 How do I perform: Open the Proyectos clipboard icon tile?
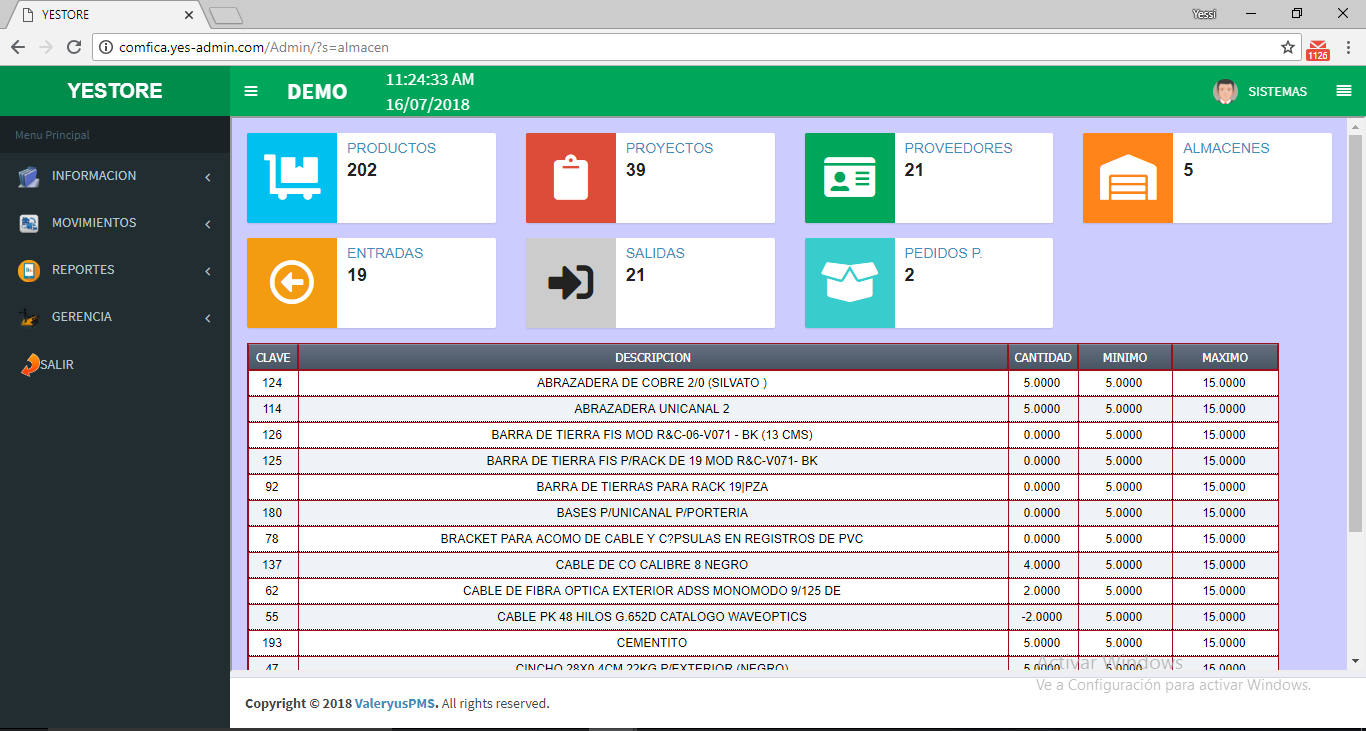tap(571, 178)
